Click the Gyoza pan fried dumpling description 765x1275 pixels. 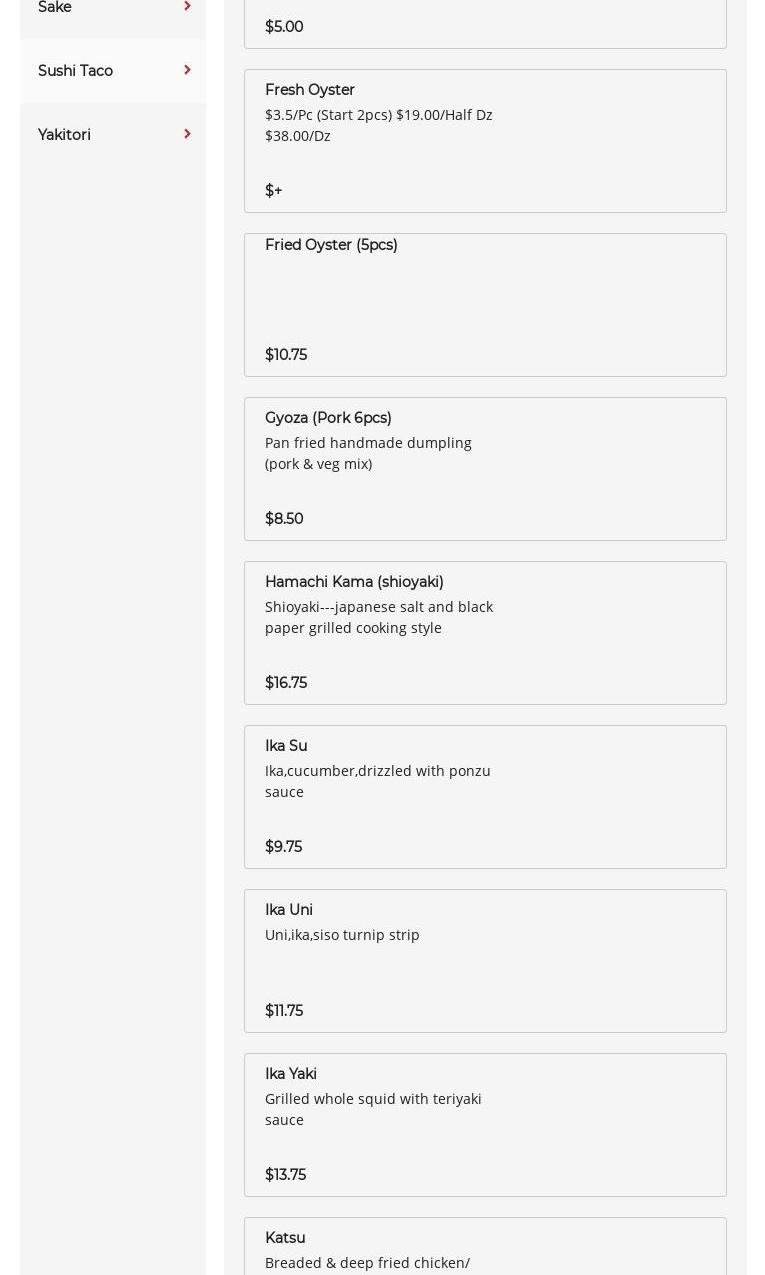(368, 453)
